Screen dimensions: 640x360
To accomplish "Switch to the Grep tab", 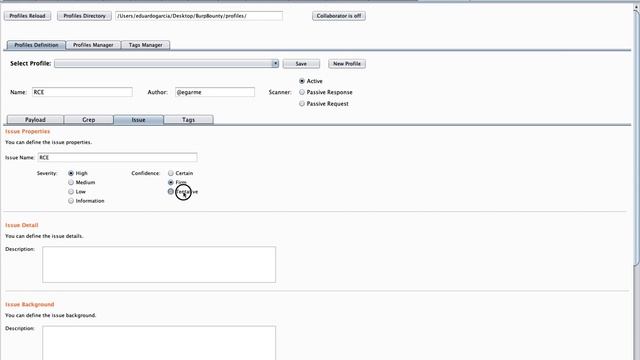I will click(x=89, y=120).
